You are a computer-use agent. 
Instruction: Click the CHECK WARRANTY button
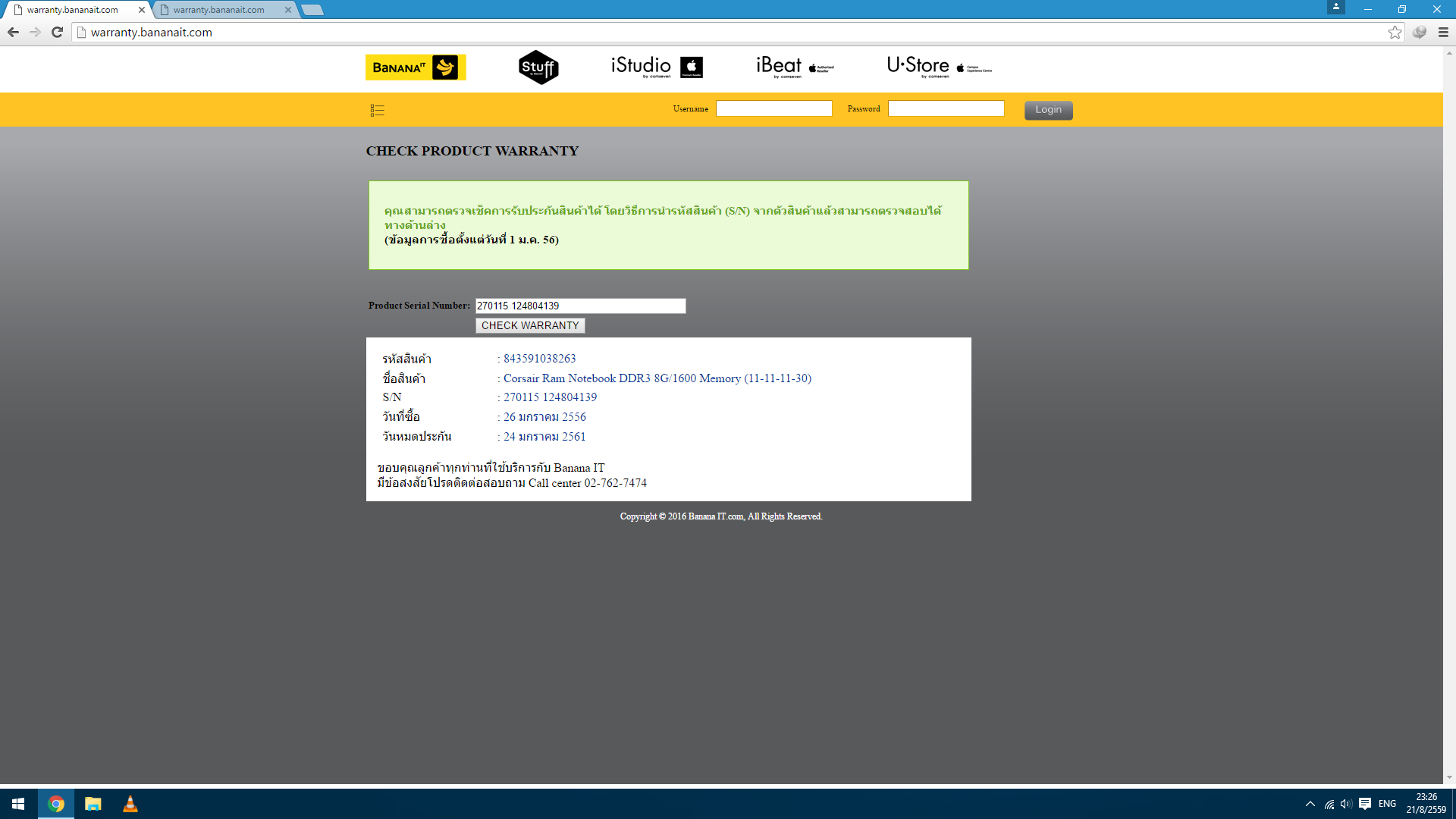(x=530, y=325)
